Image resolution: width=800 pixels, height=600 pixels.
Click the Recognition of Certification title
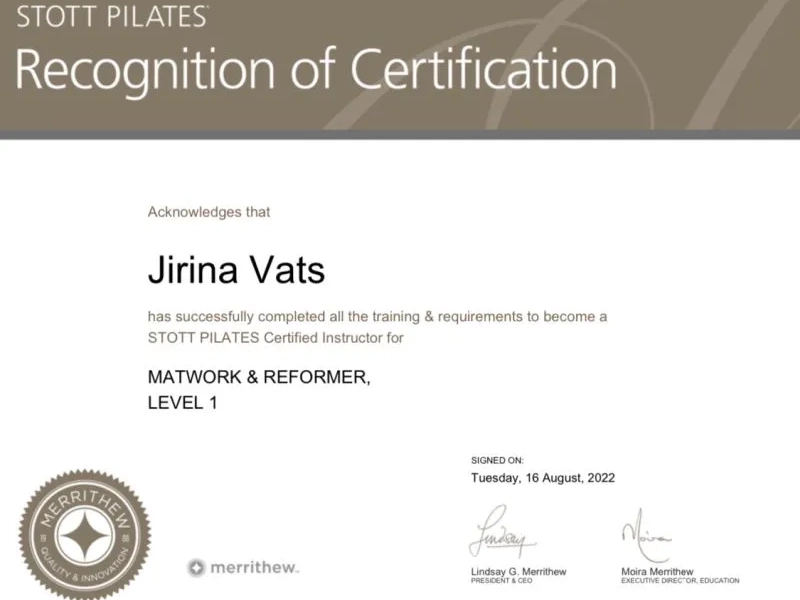[316, 71]
